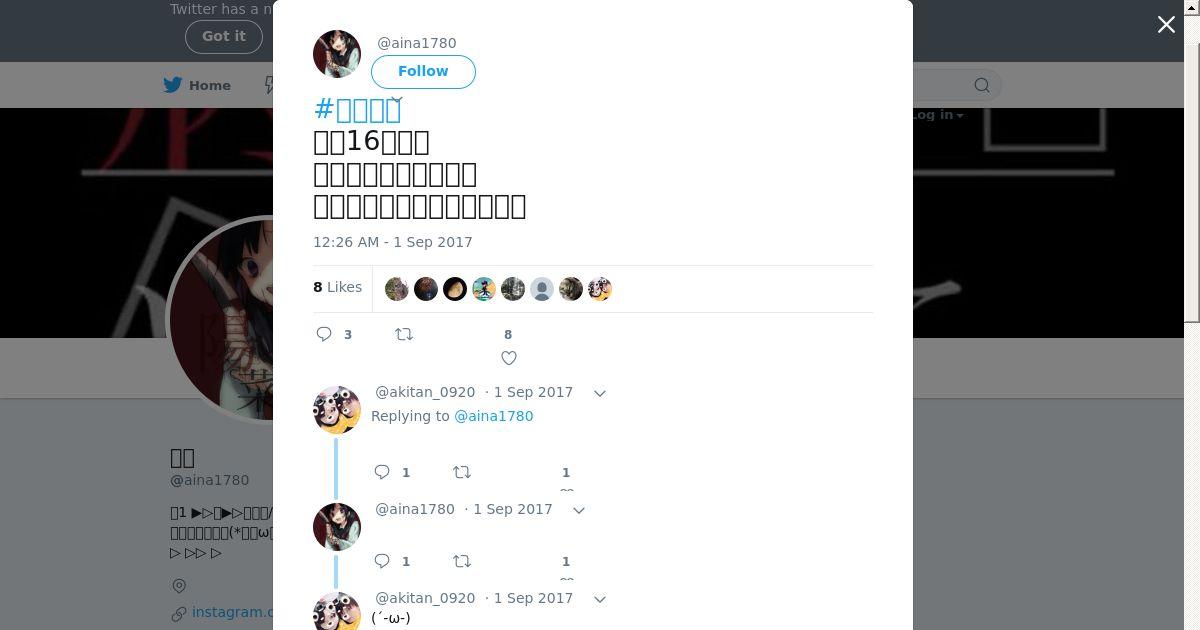The image size is (1200, 630).
Task: Expand options chevron on @aina1780 reply
Action: coord(579,510)
